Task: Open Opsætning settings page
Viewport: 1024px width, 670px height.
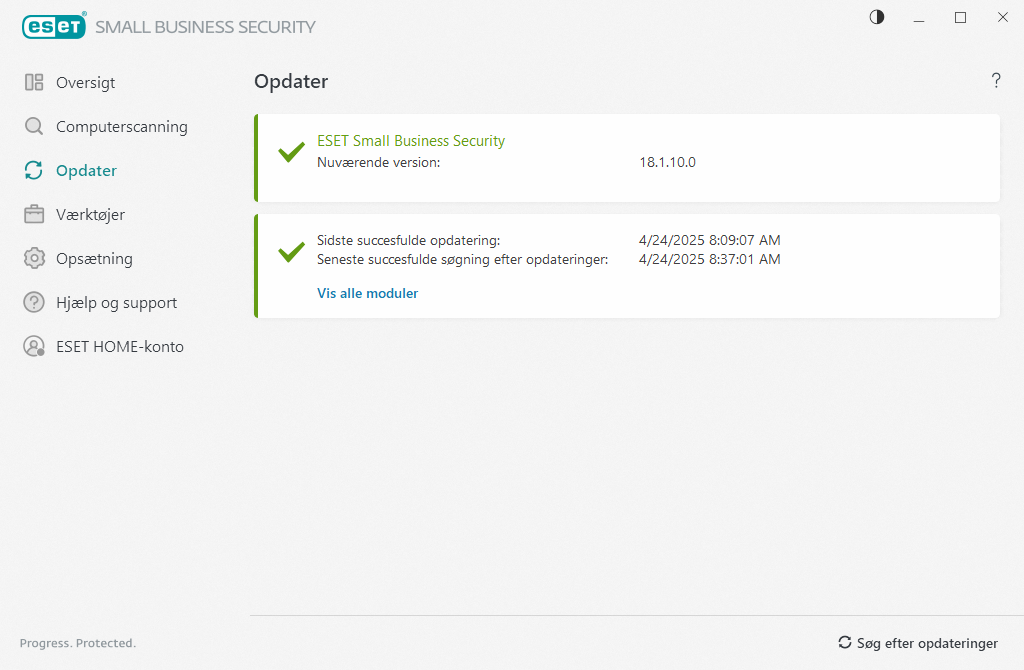Action: 94,259
